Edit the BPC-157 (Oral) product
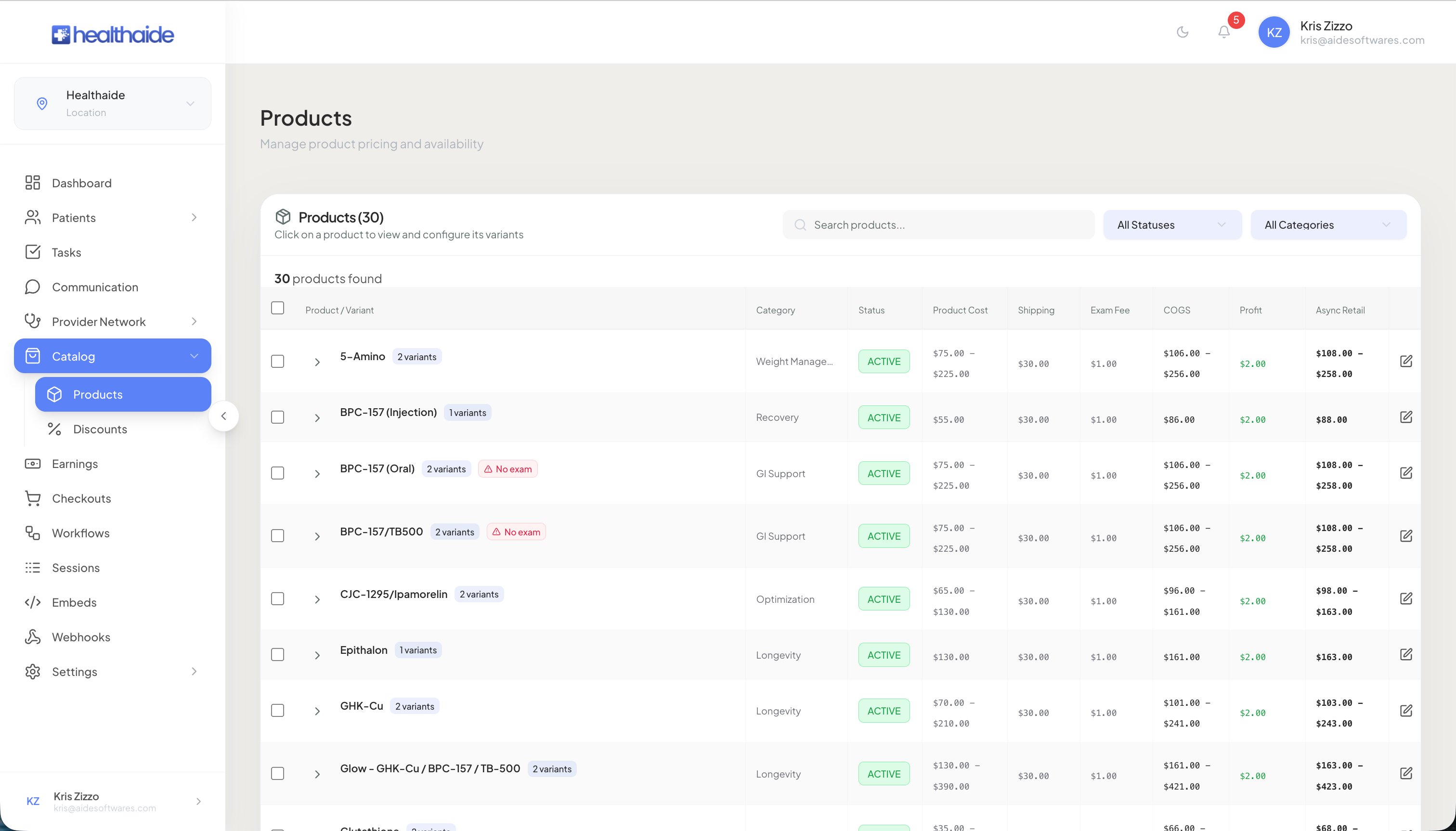 [x=1406, y=473]
